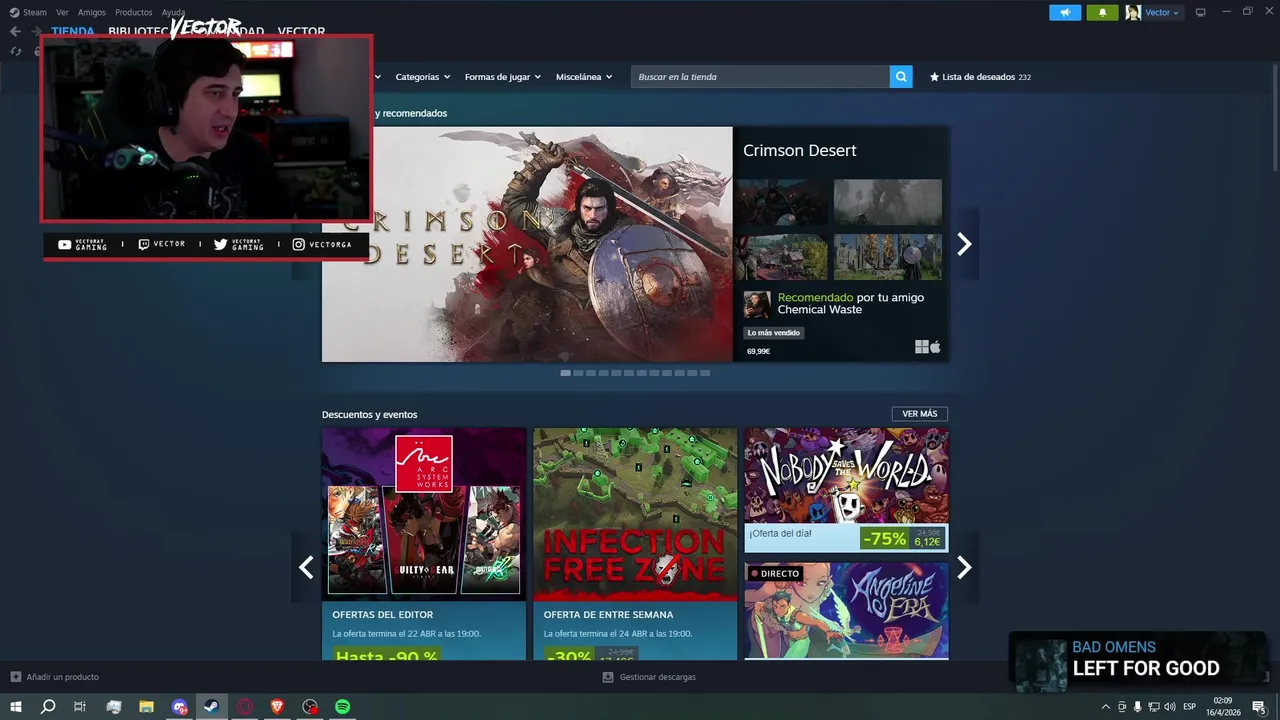Open the Arc System Works sale card
The height and width of the screenshot is (720, 1280).
[x=424, y=544]
